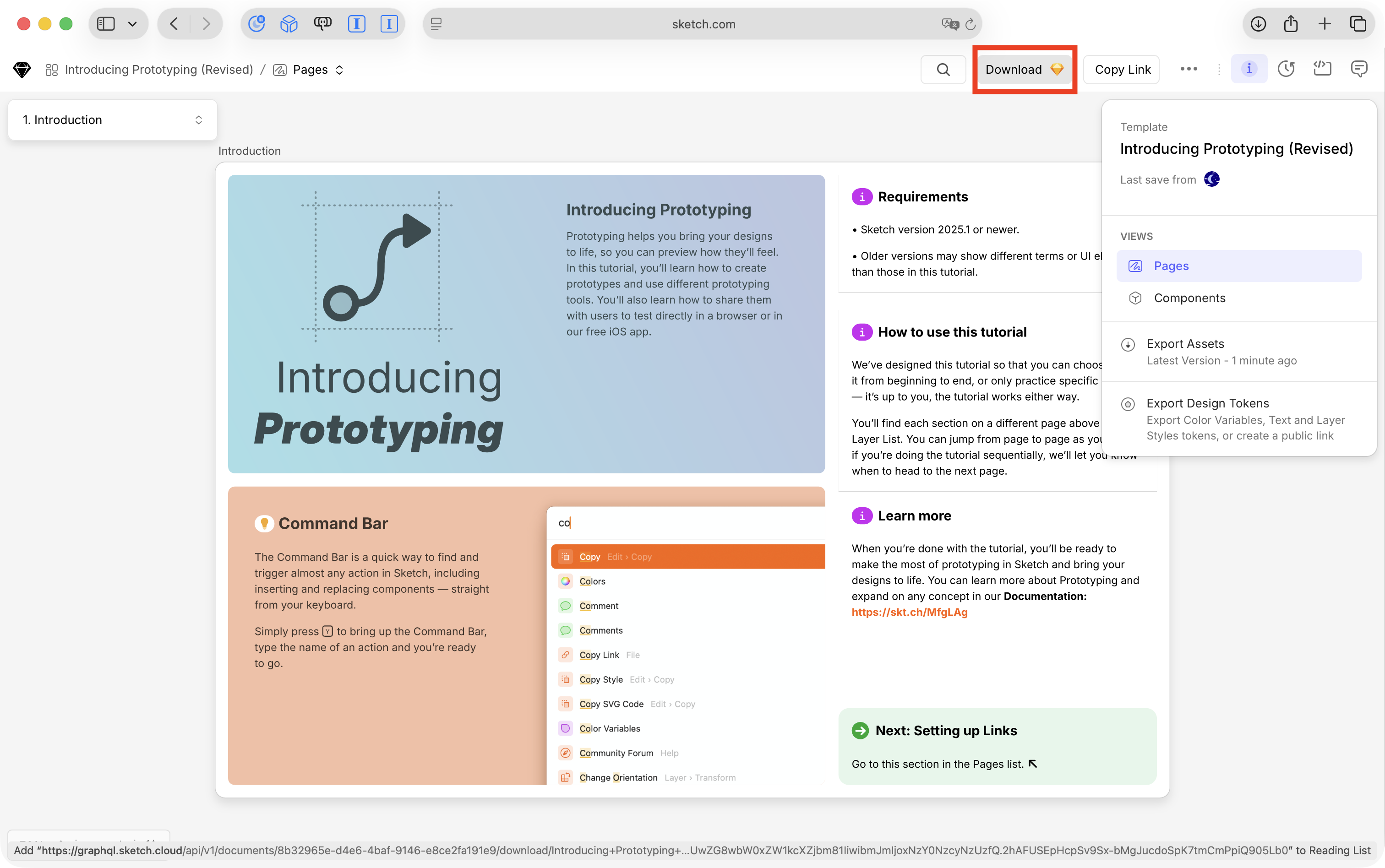Open the developer handoff code icon
The image size is (1385, 868).
(1322, 69)
